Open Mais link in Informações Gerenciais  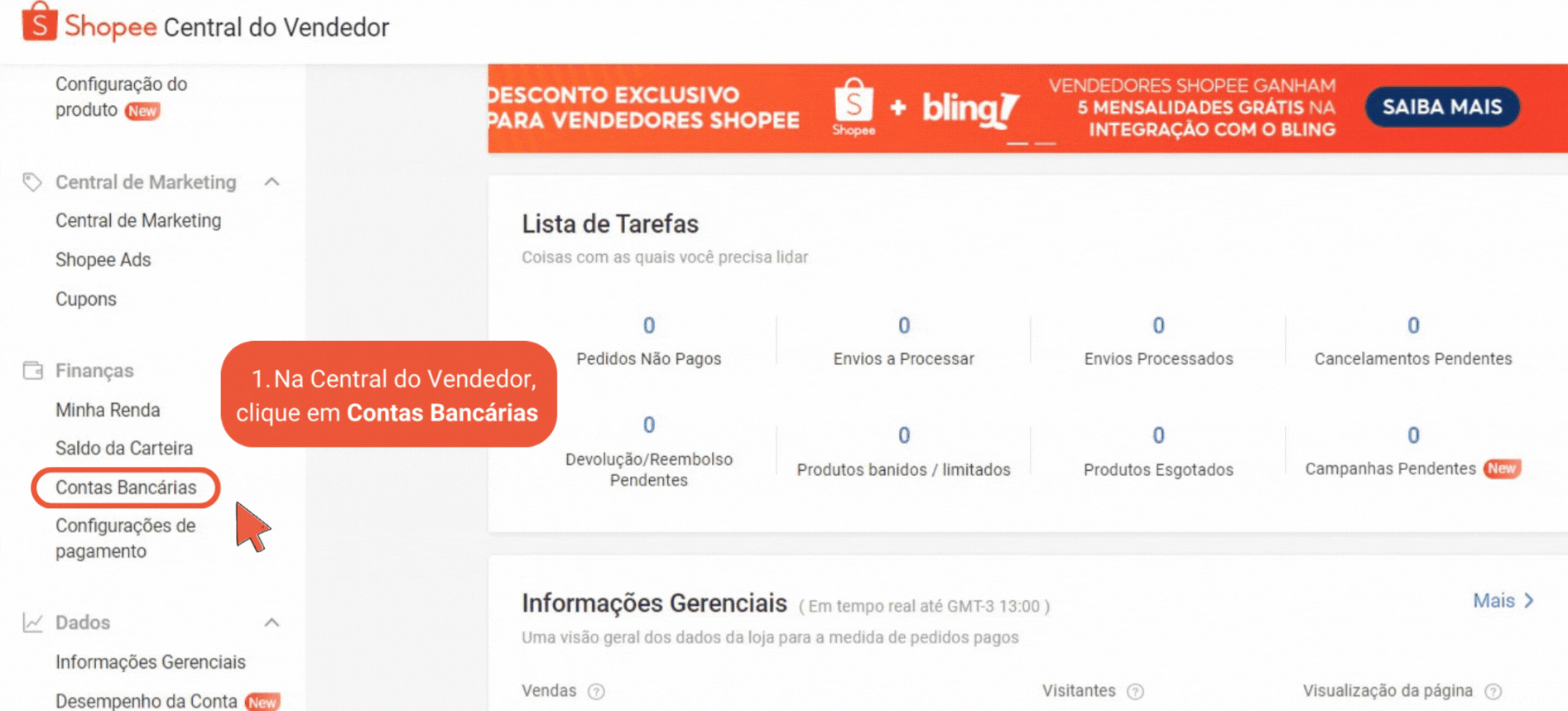coord(1503,601)
